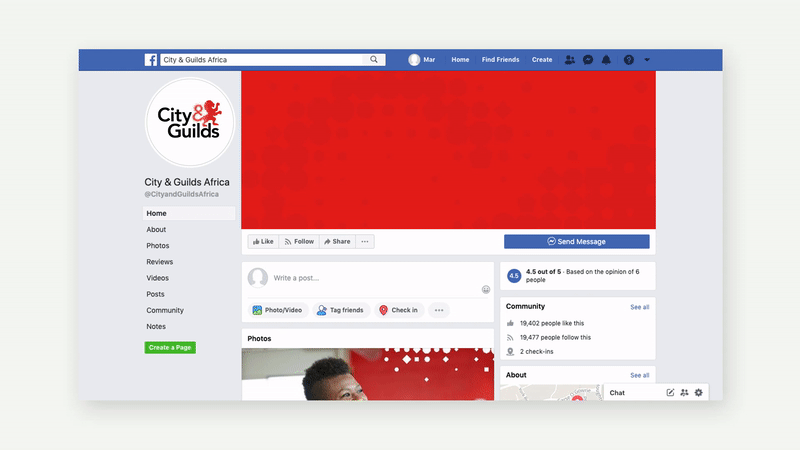800x450 pixels.
Task: Open Chat settings gear icon
Action: tap(698, 392)
